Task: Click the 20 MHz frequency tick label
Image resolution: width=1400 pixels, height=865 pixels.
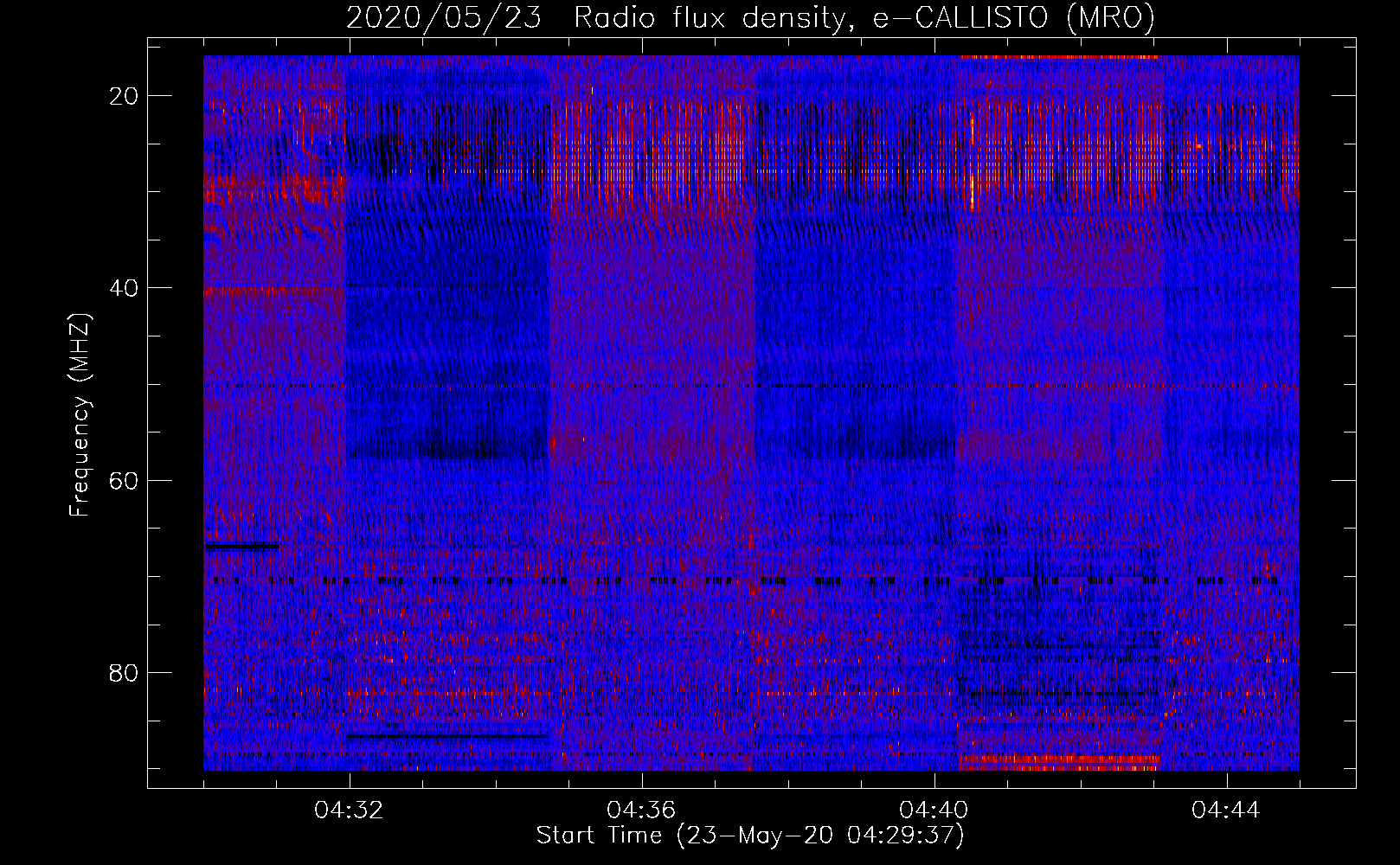Action: click(x=125, y=96)
